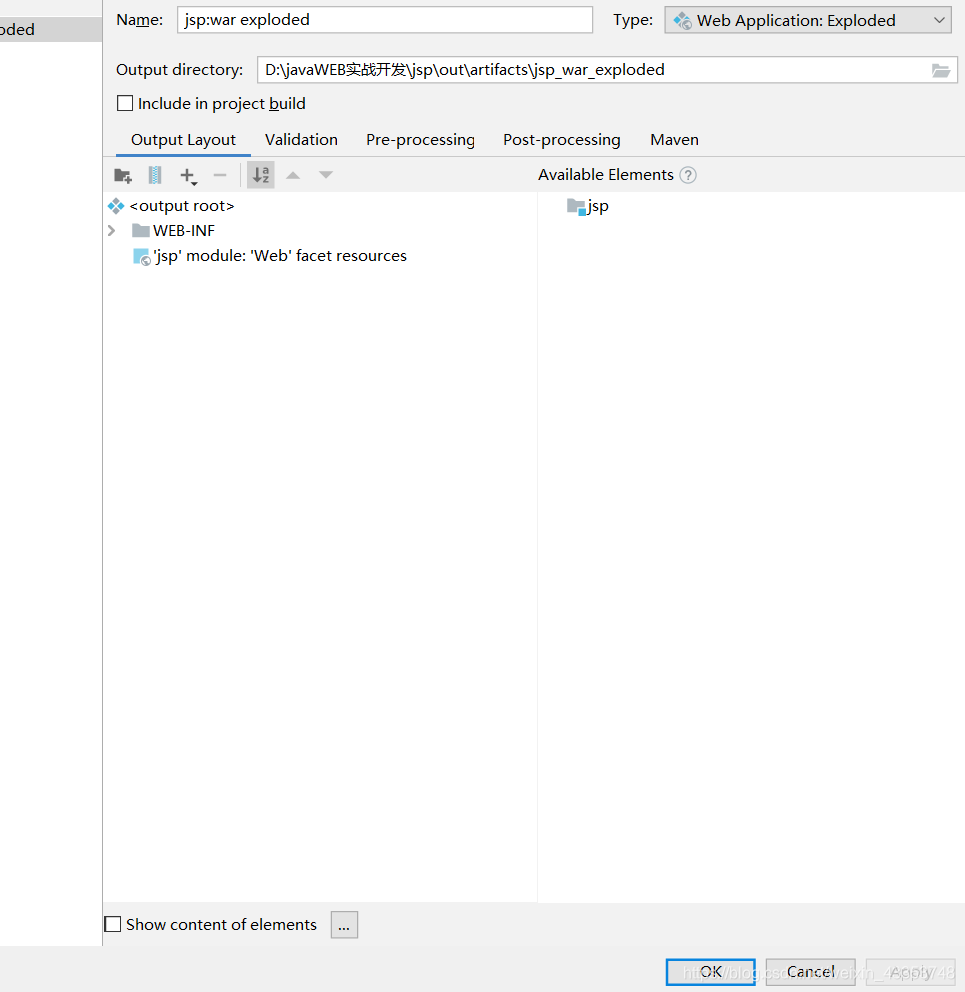Select the exploded artifact in left list
Viewport: 965px width, 992px height.
(51, 30)
